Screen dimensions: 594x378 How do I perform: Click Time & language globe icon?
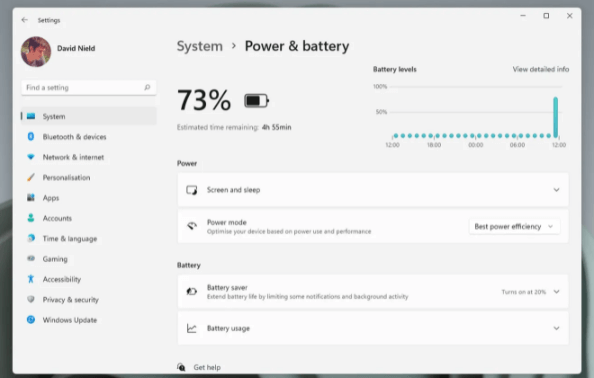(31, 238)
